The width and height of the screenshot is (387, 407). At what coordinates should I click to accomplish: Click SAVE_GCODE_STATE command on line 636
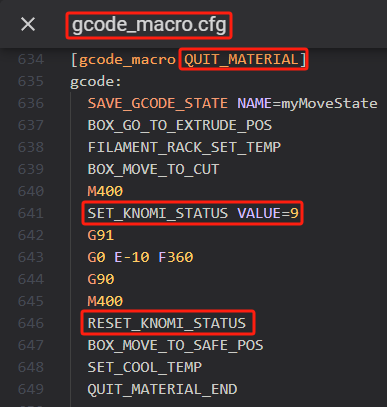click(158, 103)
